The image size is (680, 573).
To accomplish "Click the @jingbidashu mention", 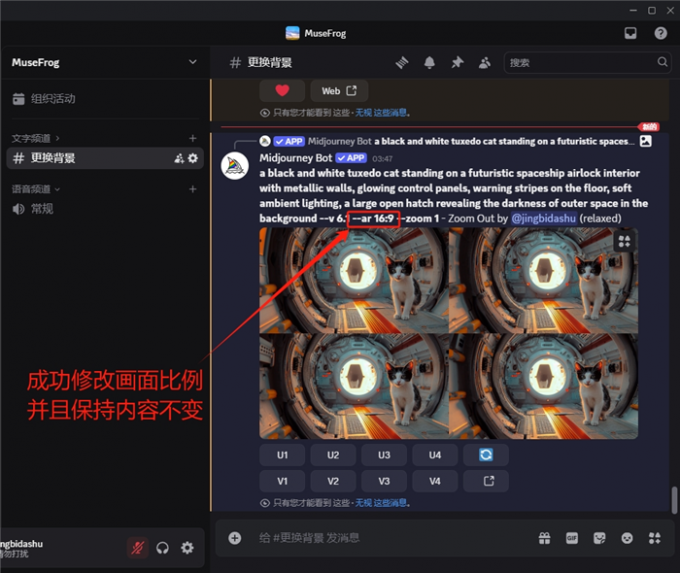I will [x=543, y=218].
